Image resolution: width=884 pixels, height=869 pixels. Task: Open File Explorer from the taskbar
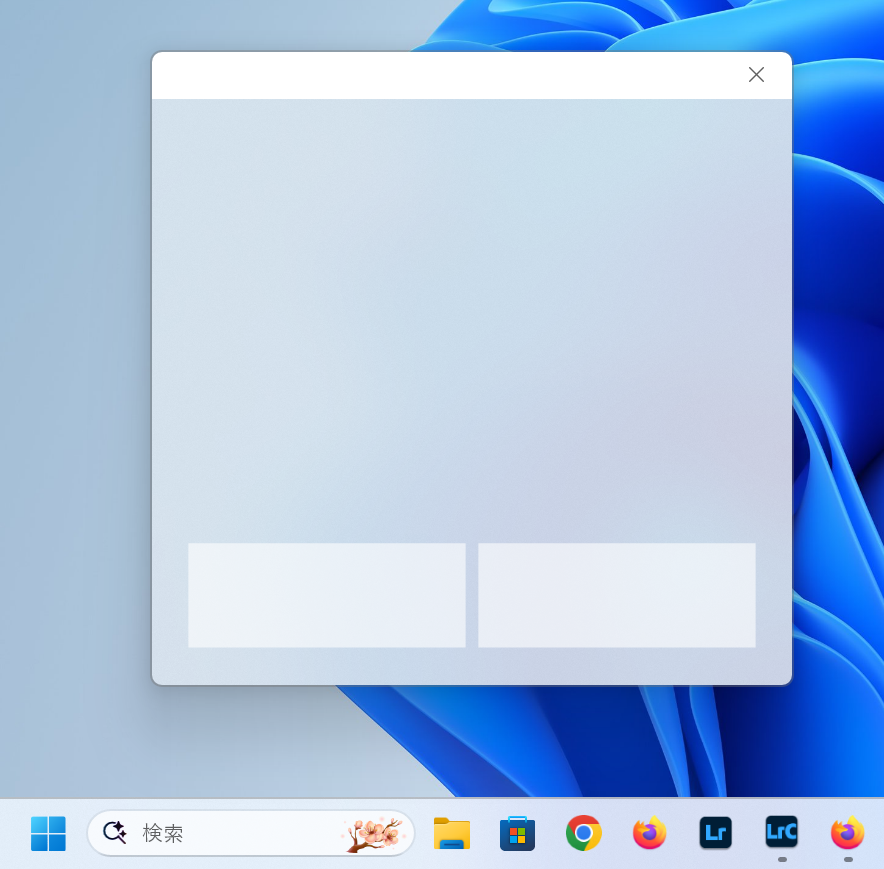452,833
